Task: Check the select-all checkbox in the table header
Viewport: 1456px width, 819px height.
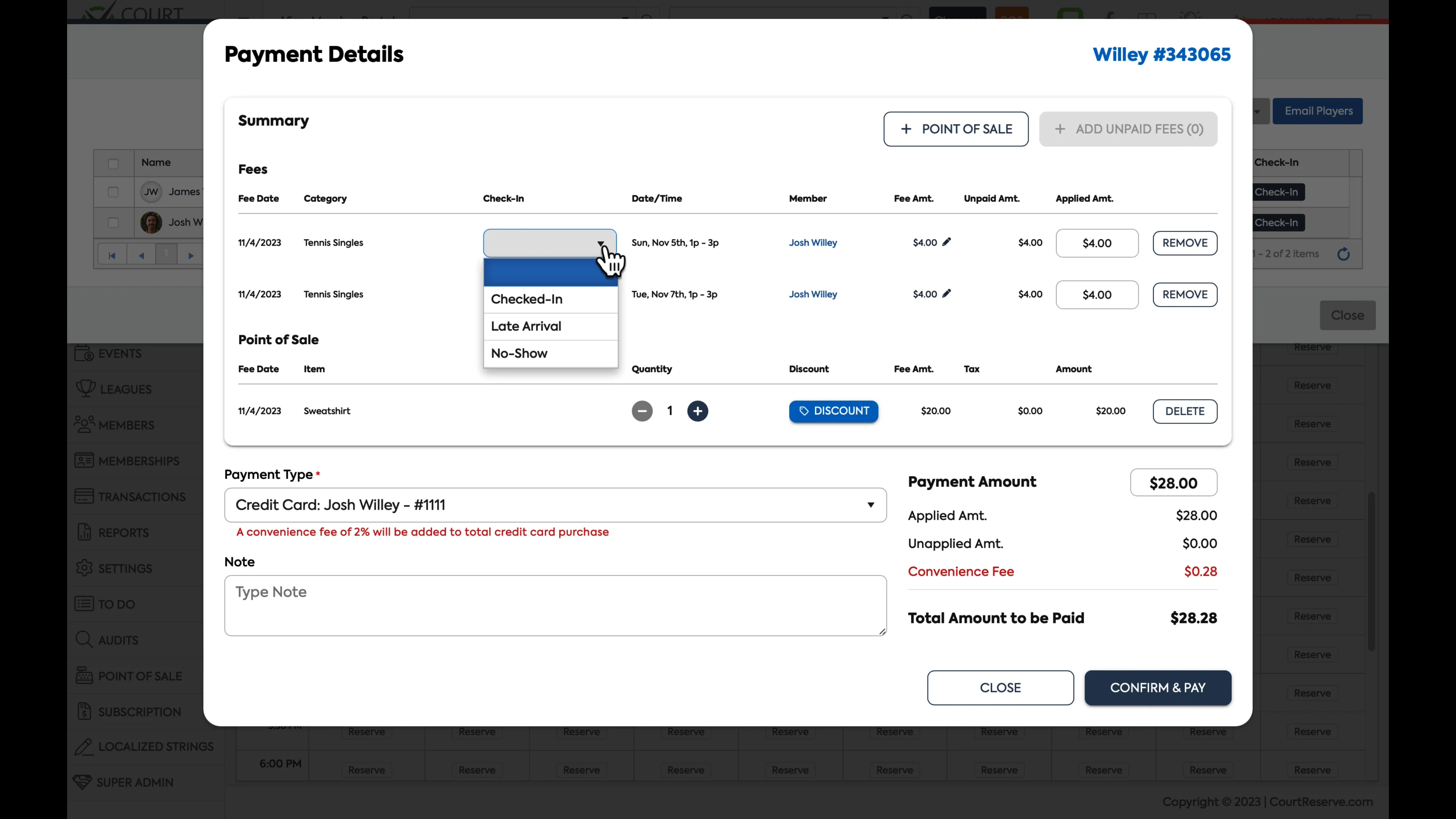Action: tap(113, 164)
